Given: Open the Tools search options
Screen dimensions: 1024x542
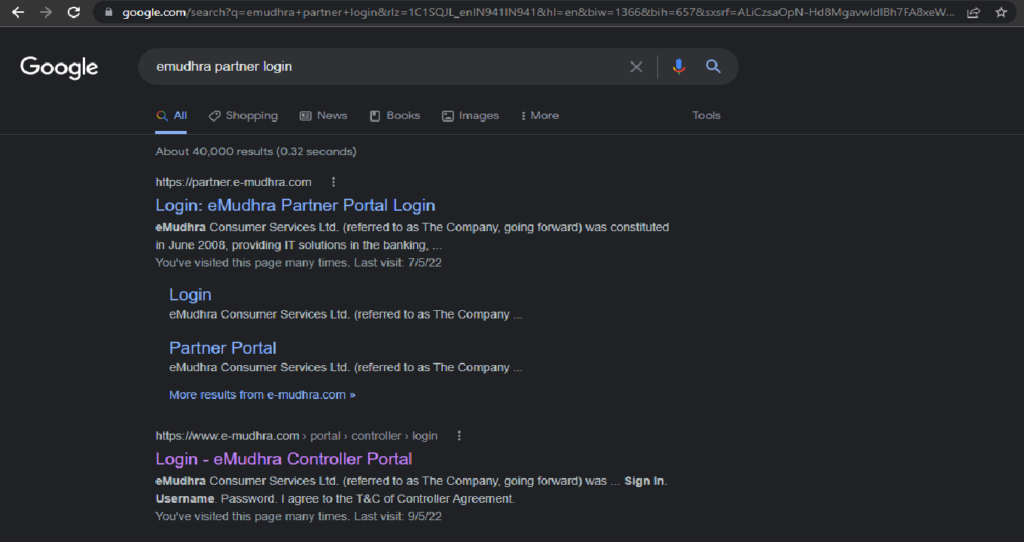Looking at the screenshot, I should [x=706, y=116].
